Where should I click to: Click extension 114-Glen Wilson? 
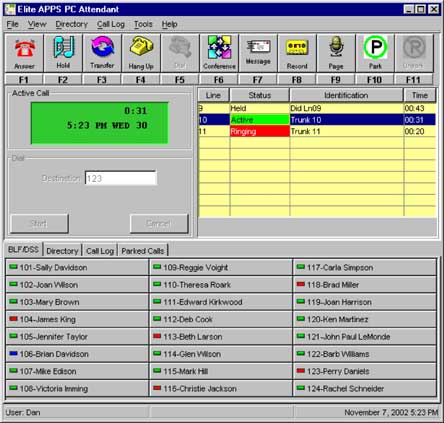(x=221, y=354)
